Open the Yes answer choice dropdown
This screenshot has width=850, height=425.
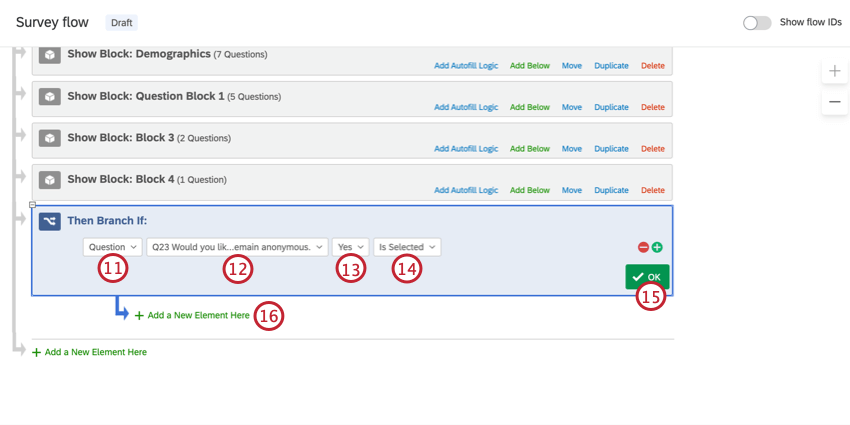click(x=351, y=247)
